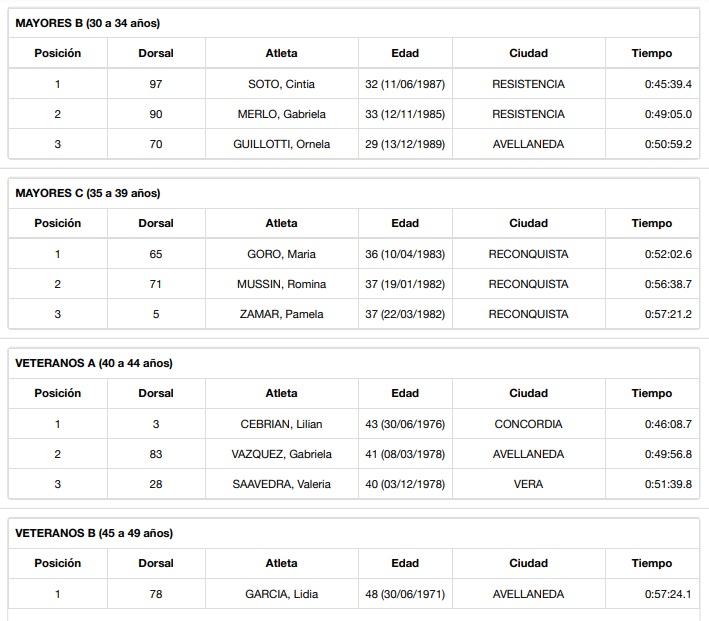Click Atleta header in the Veteranos A table
Screen dimensions: 709x621
[281, 393]
